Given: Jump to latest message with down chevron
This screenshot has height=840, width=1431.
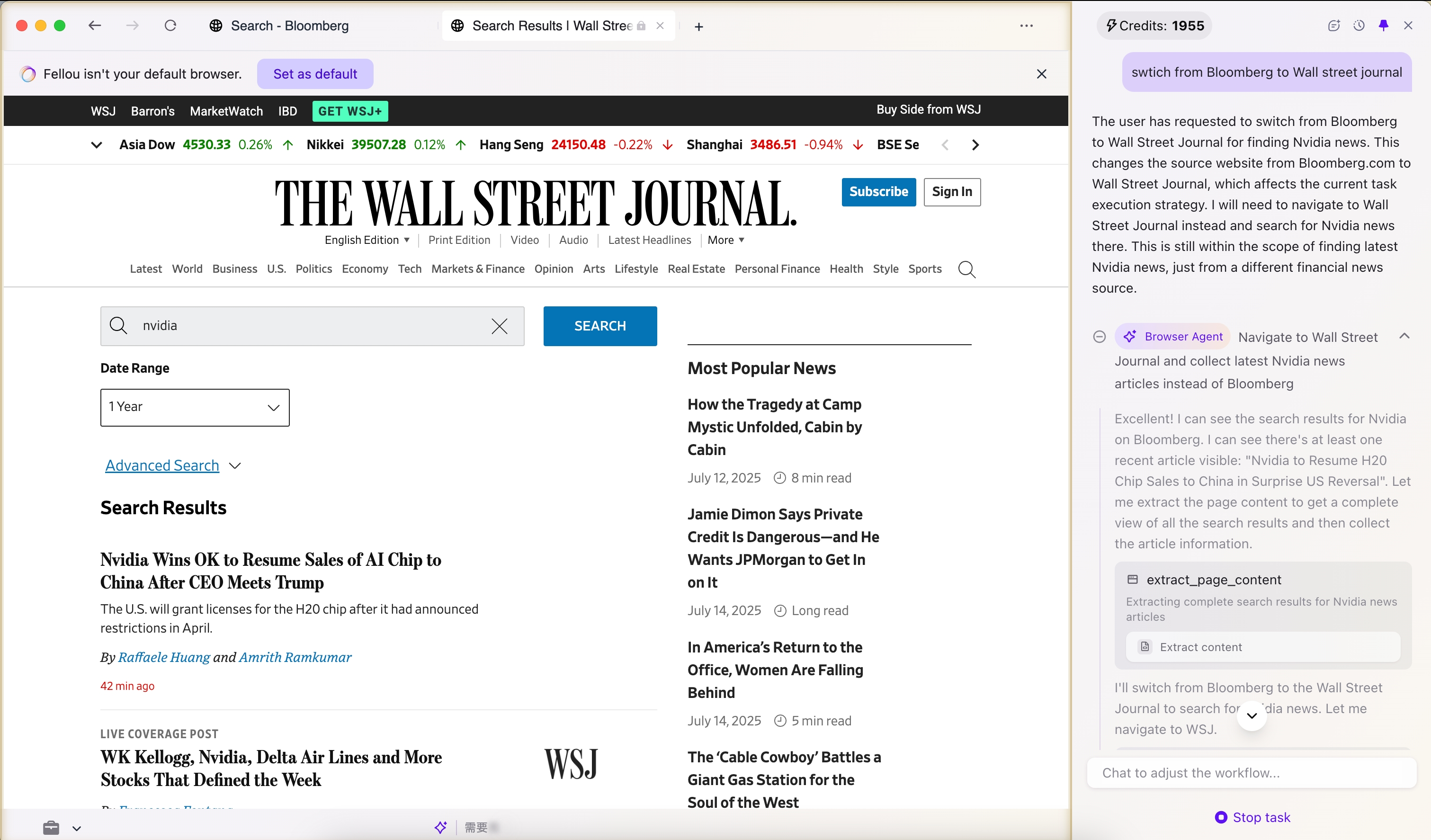Looking at the screenshot, I should click(x=1252, y=715).
